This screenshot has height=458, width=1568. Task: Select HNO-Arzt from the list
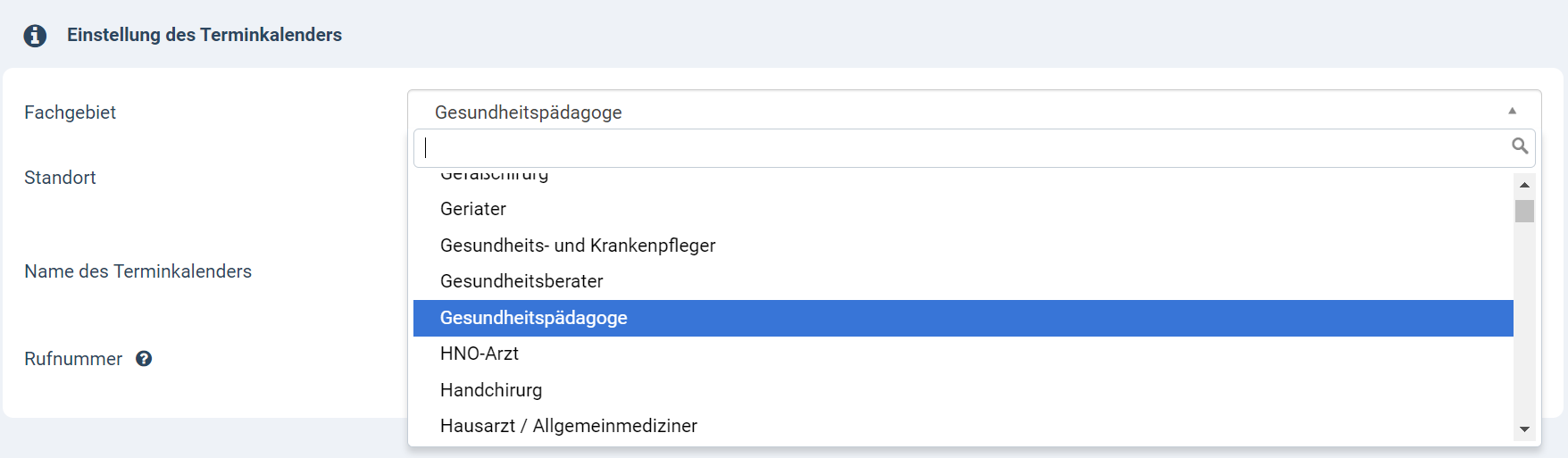coord(480,354)
